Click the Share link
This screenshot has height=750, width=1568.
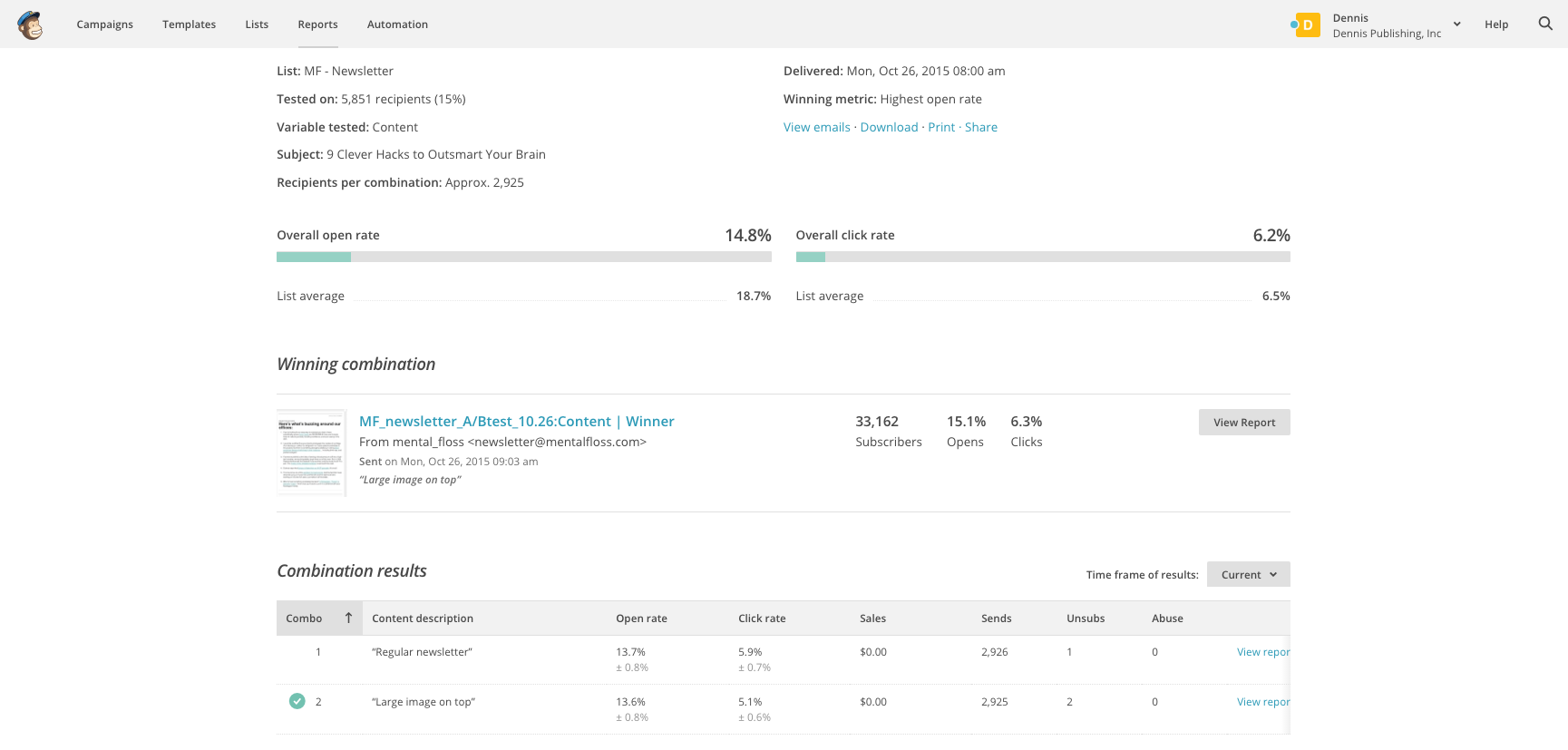[x=980, y=127]
